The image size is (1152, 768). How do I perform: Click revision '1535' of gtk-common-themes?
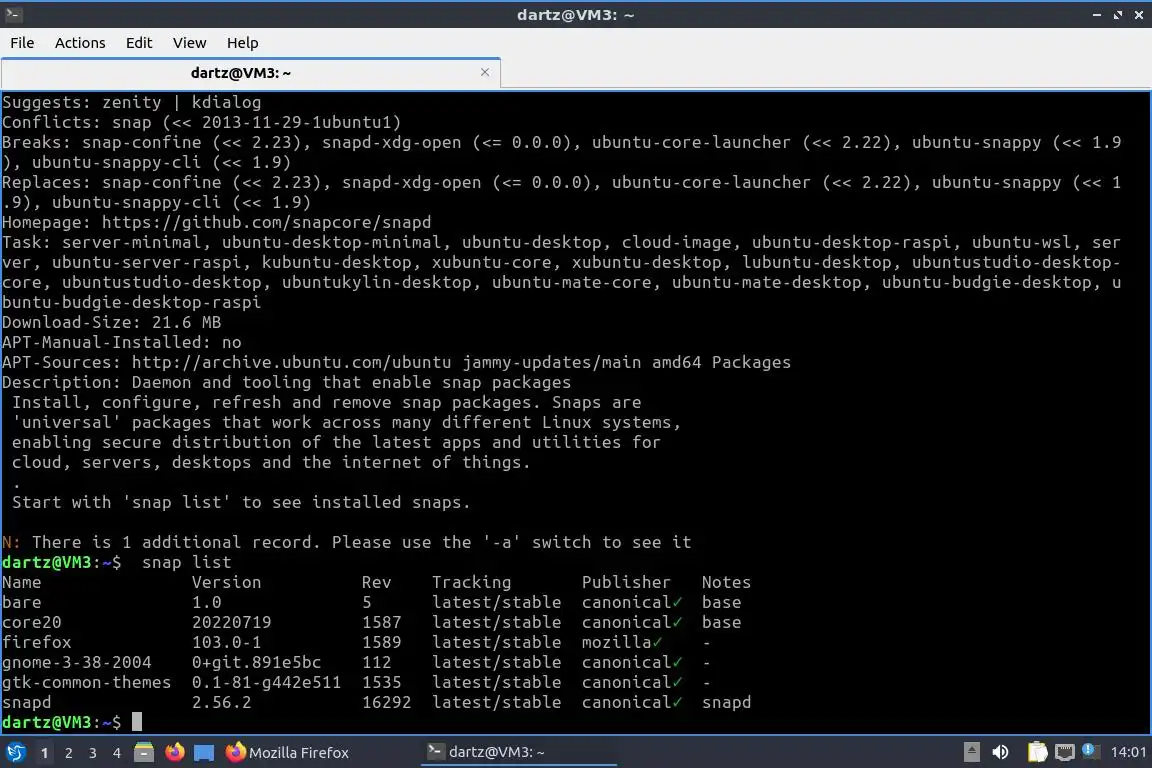[x=381, y=682]
